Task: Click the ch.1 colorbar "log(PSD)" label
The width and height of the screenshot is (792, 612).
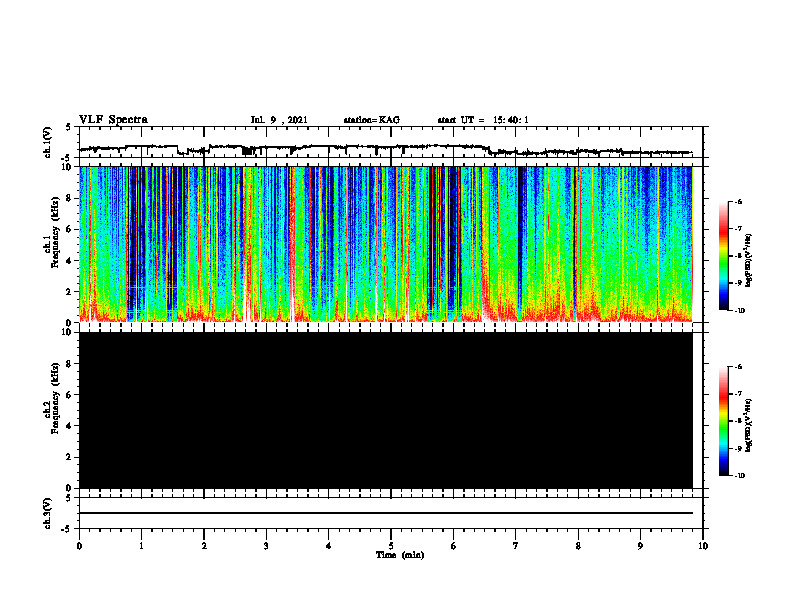Action: 749,261
